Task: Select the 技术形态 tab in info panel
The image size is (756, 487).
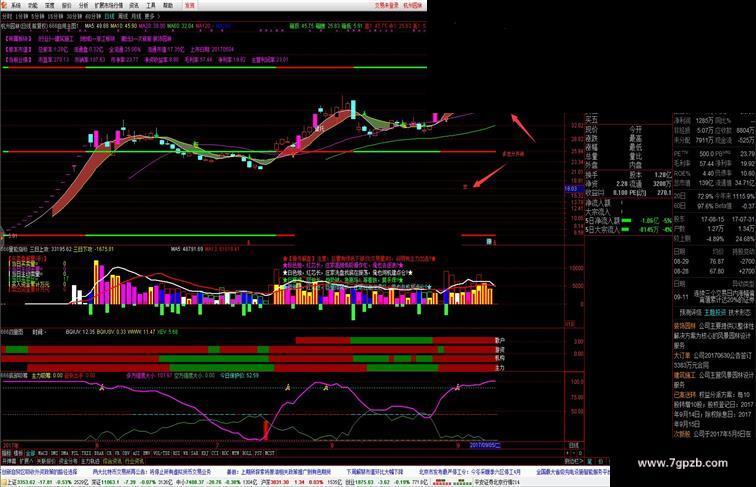Action: click(x=739, y=313)
